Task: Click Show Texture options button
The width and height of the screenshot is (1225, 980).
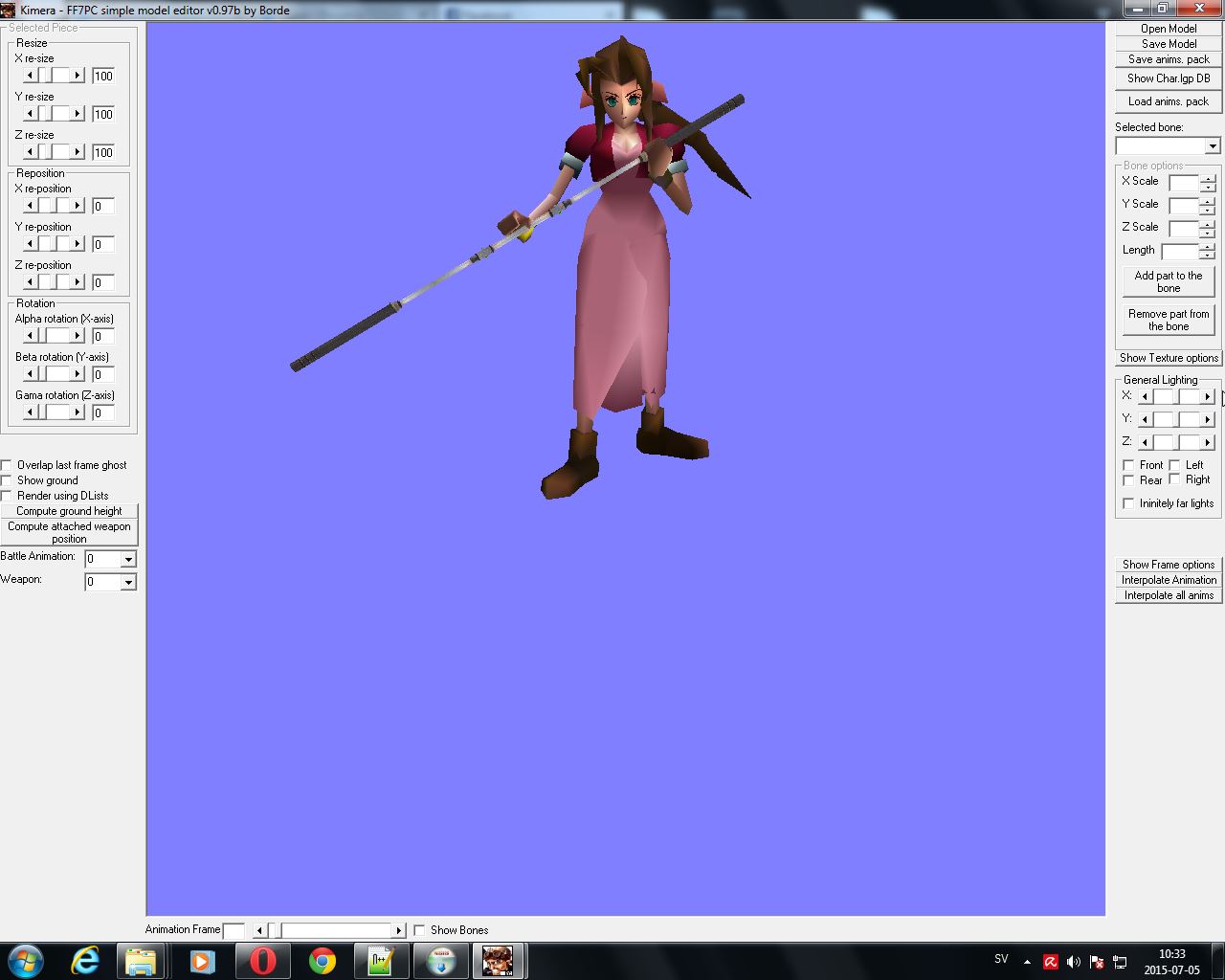Action: click(x=1169, y=358)
